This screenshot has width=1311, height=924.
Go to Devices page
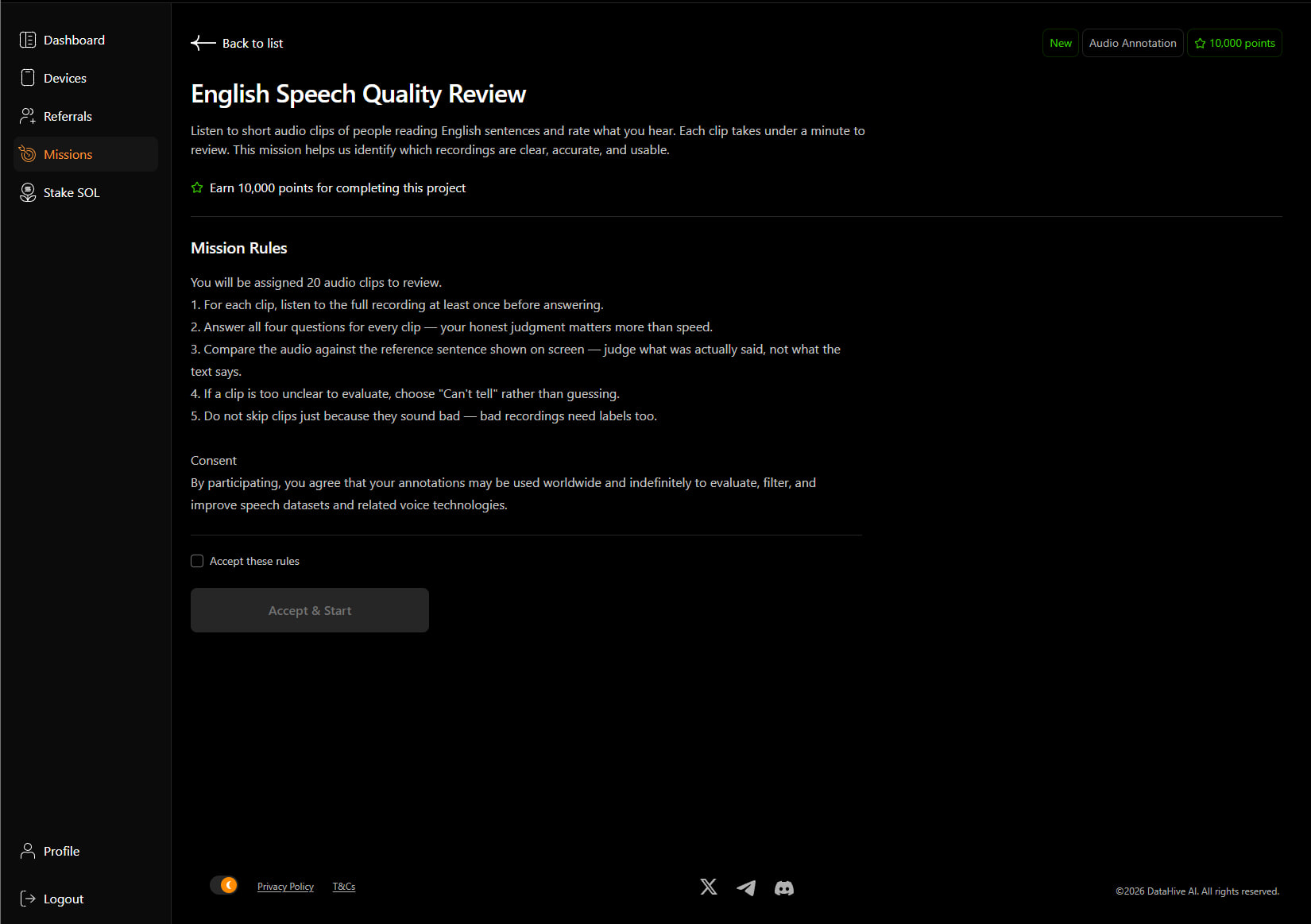click(86, 78)
